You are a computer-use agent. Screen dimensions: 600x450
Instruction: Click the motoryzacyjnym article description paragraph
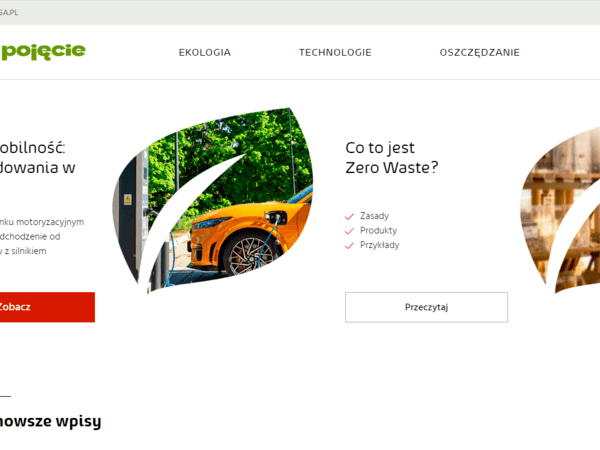(x=42, y=236)
